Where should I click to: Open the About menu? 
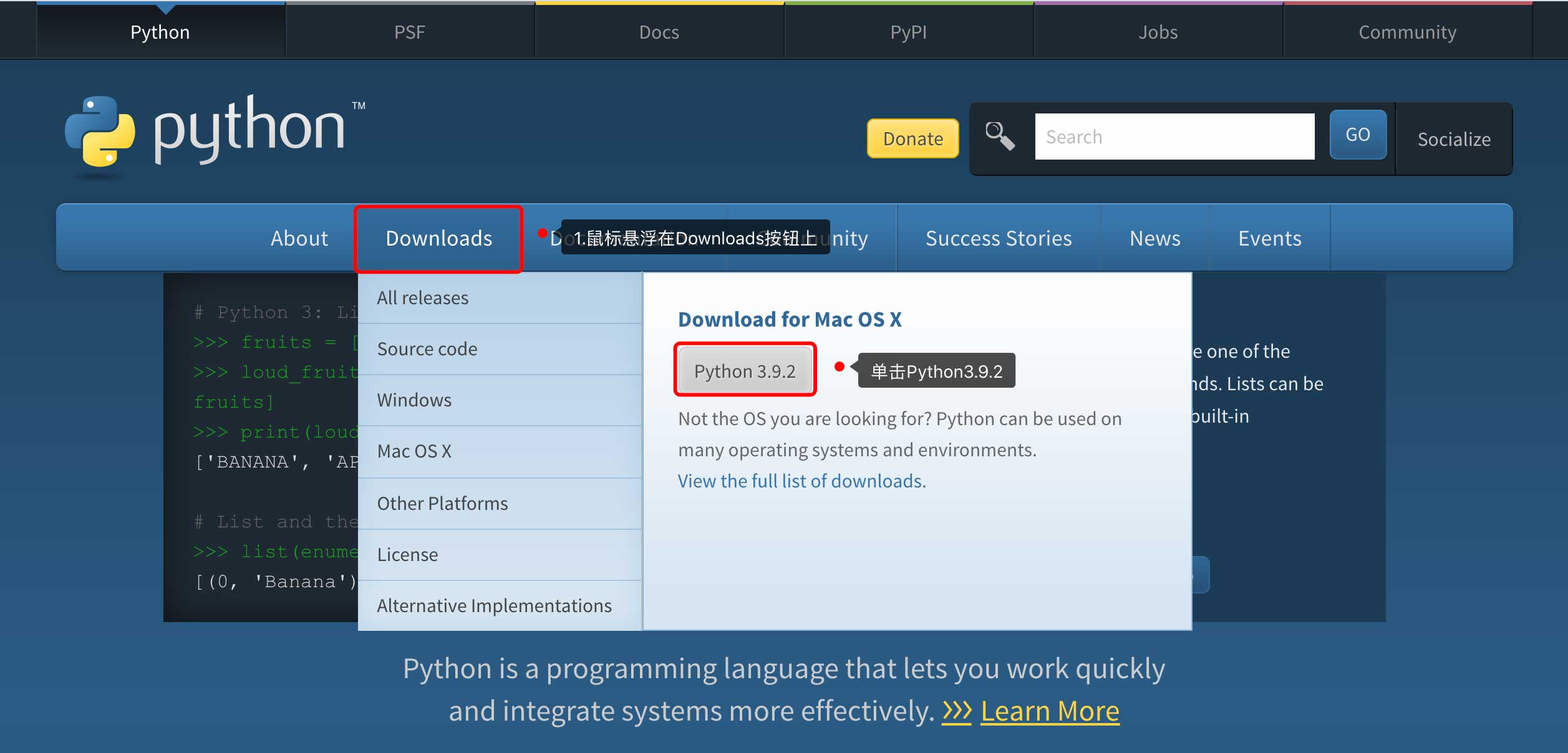[x=299, y=238]
